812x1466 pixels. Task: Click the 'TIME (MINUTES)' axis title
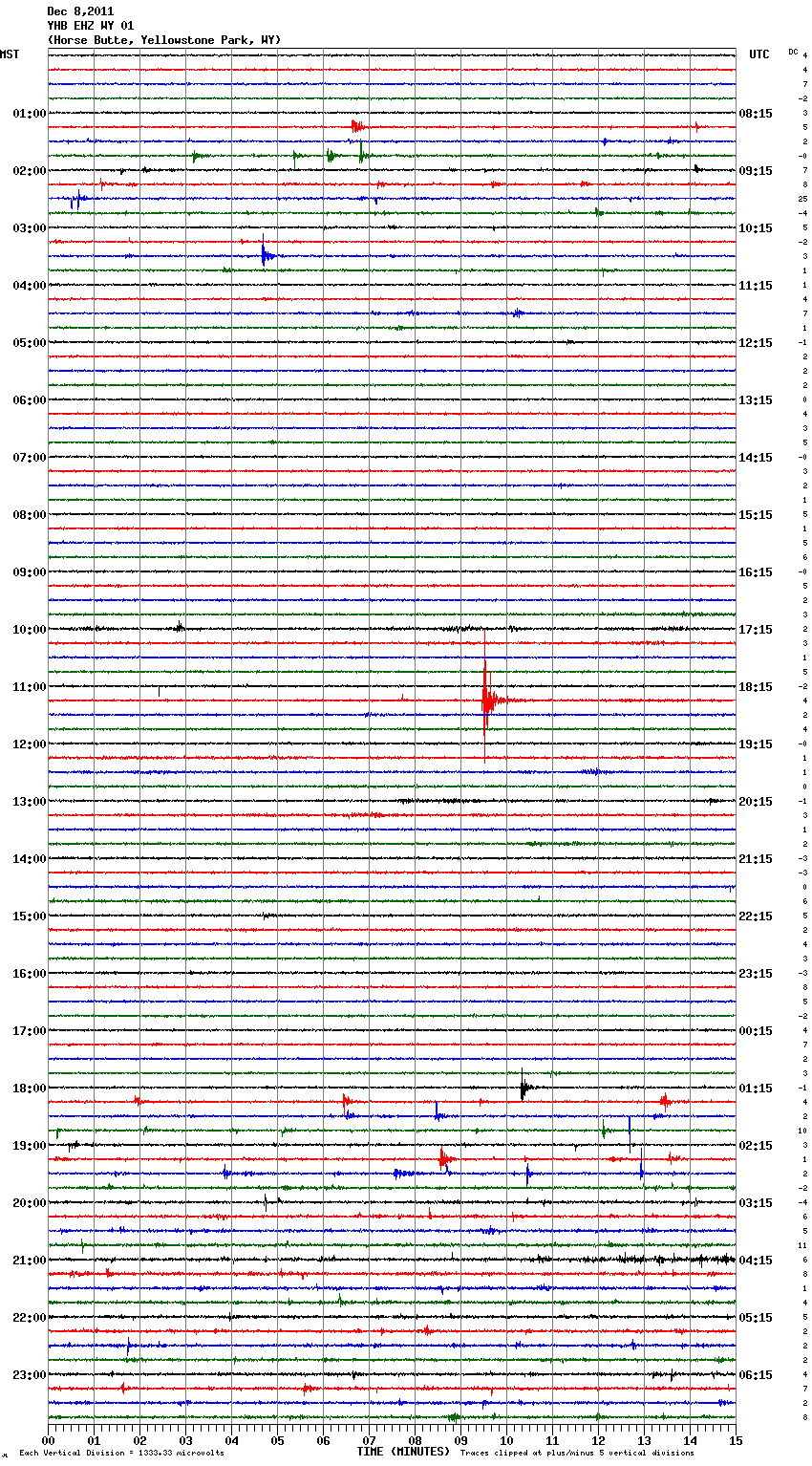coord(403,1452)
